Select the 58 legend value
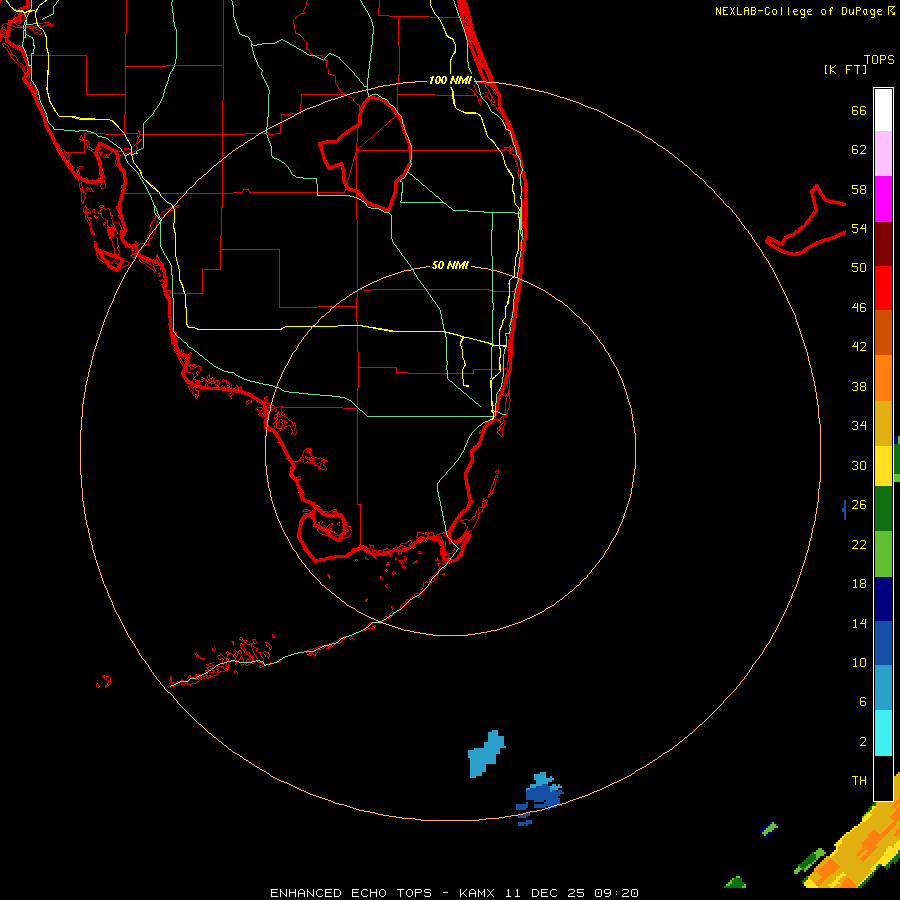This screenshot has height=900, width=900. (859, 189)
